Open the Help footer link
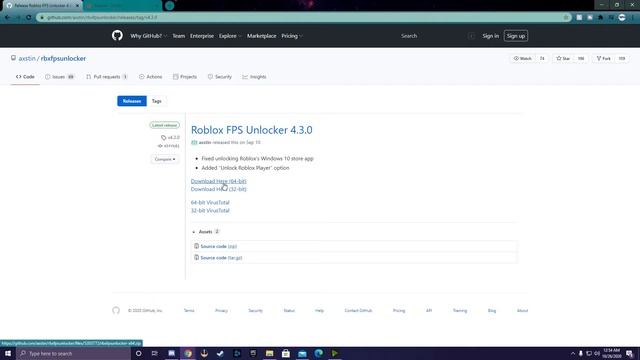This screenshot has width=640, height=360. [319, 311]
